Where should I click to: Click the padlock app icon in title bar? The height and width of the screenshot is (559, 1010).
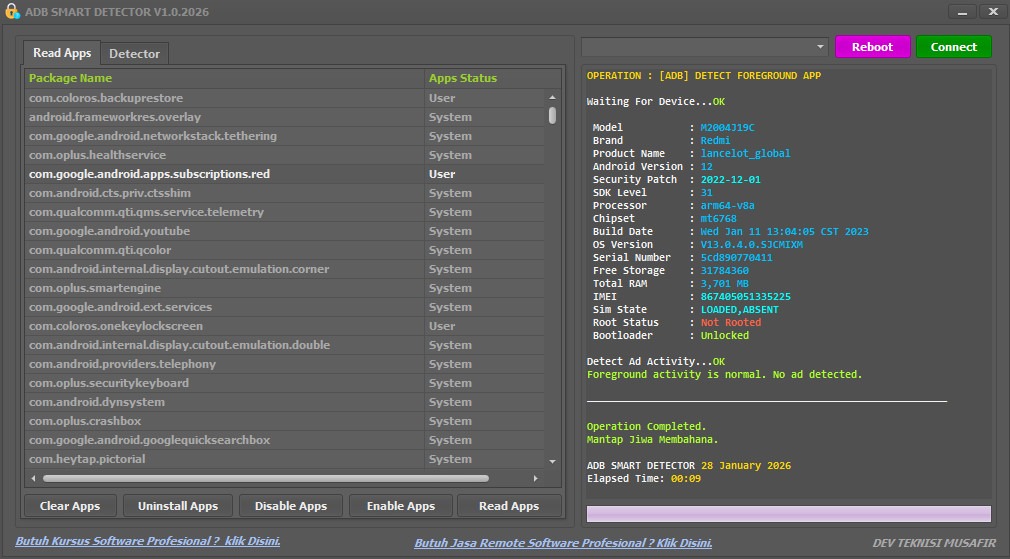click(13, 12)
